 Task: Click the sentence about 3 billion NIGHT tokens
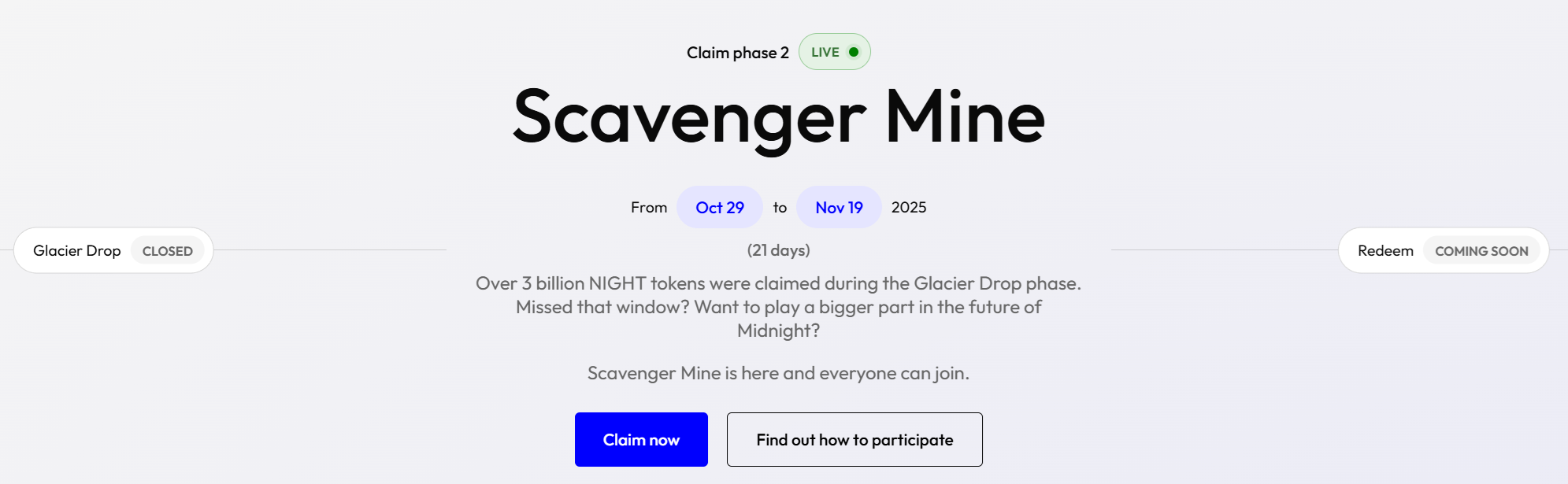pos(779,284)
